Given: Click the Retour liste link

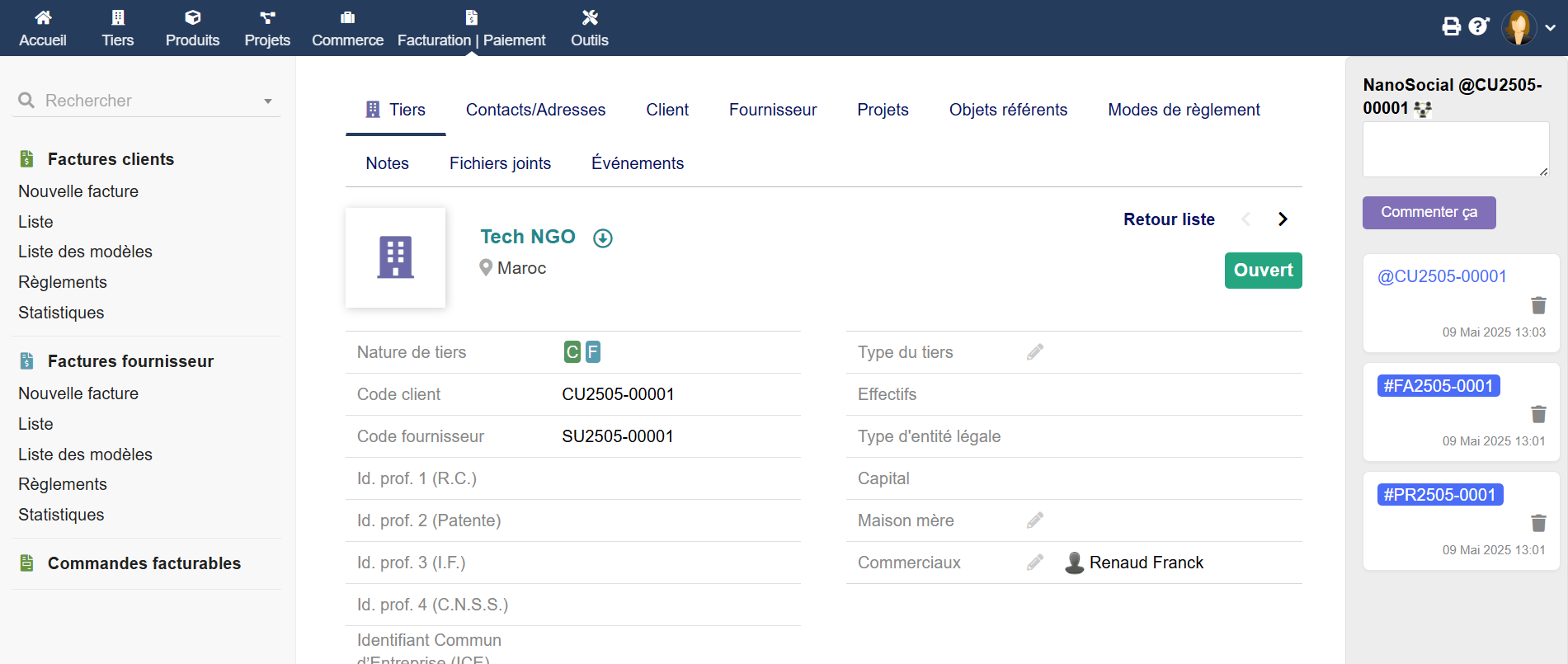Looking at the screenshot, I should pyautogui.click(x=1169, y=219).
